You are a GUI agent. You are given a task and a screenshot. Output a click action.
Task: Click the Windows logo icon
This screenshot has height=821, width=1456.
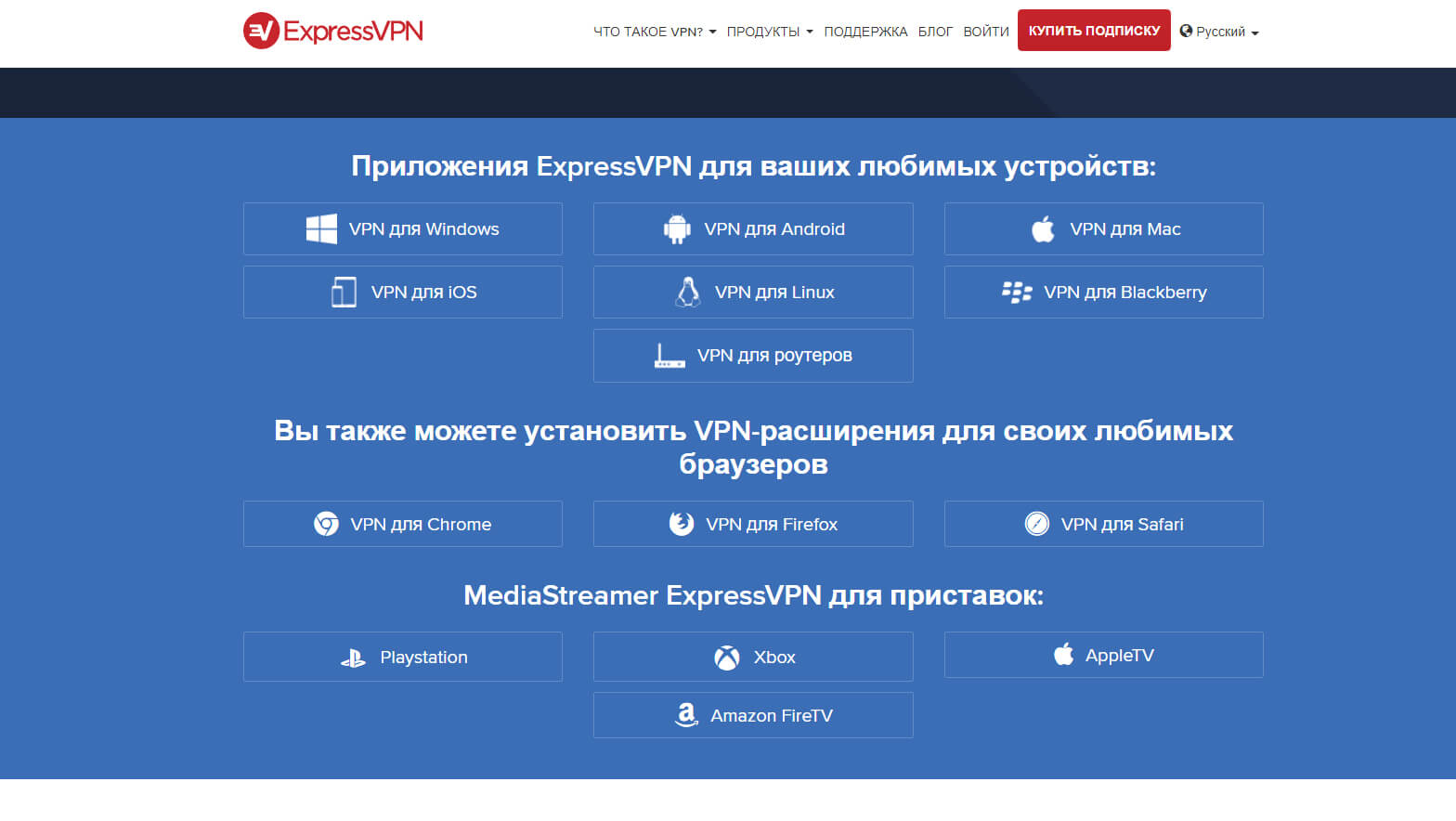[321, 228]
